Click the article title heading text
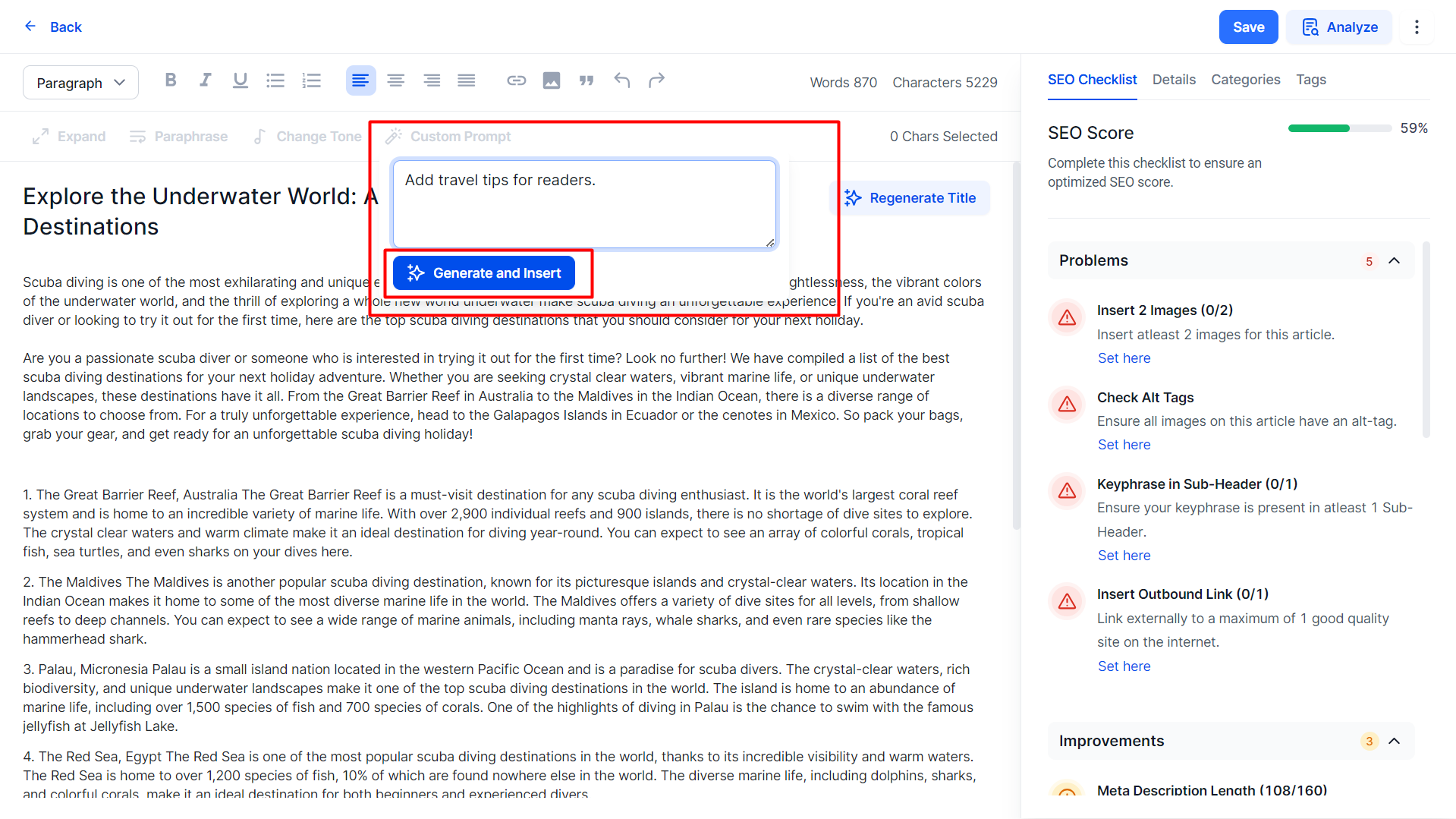 (x=201, y=212)
